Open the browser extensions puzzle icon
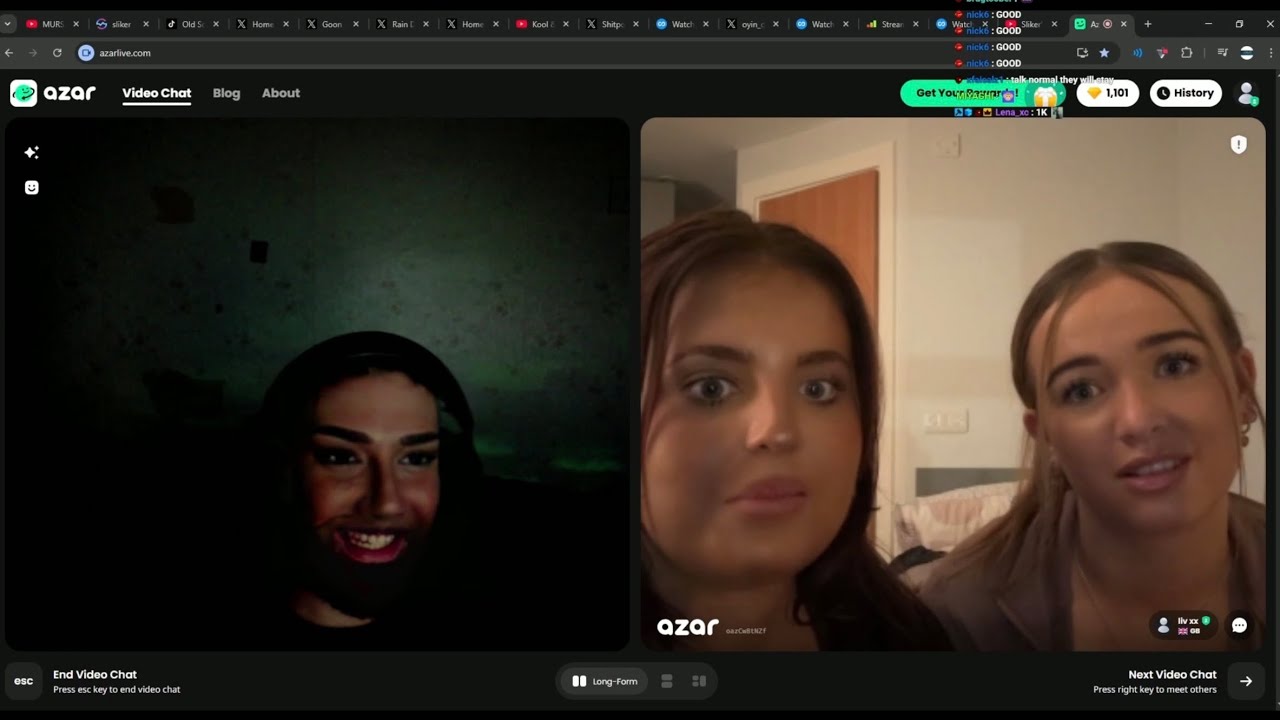Image resolution: width=1280 pixels, height=720 pixels. [x=1187, y=52]
